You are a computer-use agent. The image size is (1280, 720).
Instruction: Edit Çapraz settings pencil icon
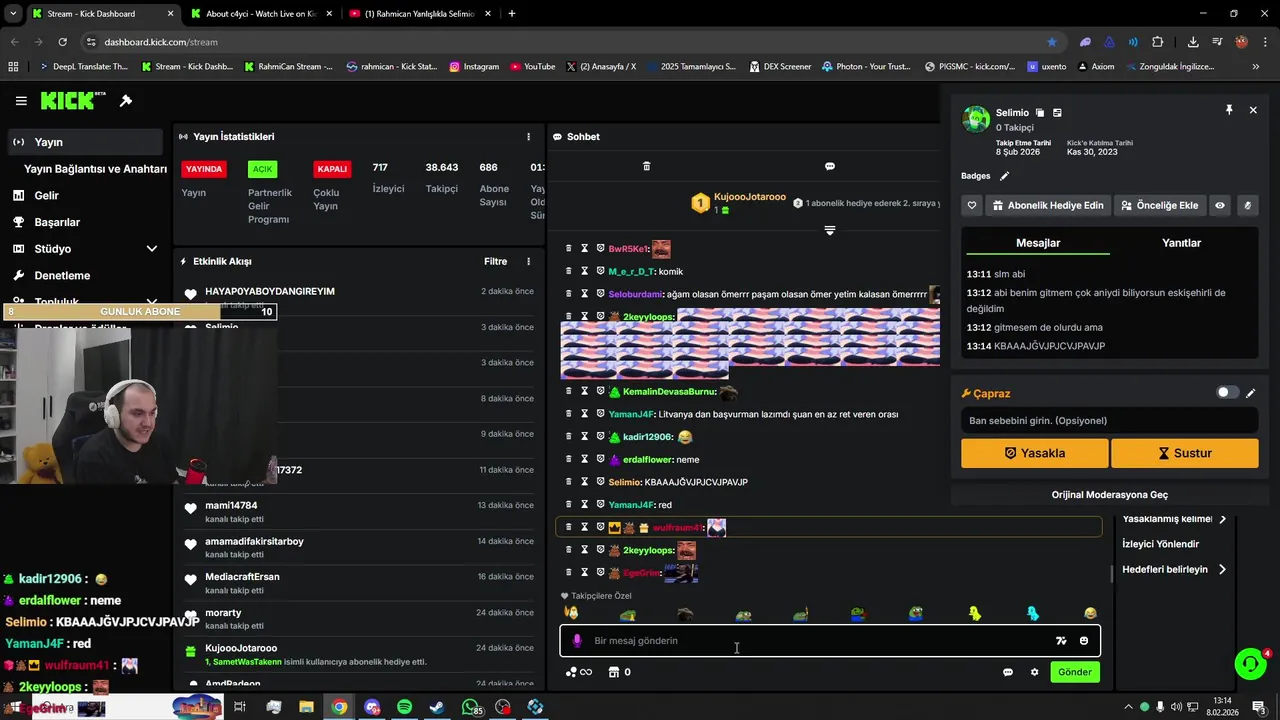(1251, 393)
